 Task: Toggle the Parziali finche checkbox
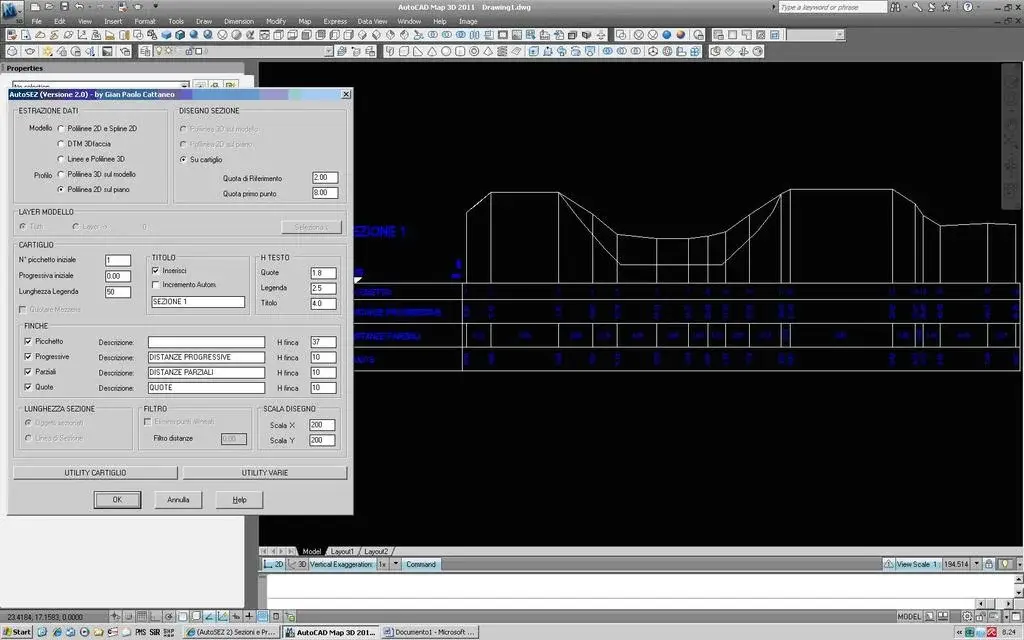click(28, 372)
